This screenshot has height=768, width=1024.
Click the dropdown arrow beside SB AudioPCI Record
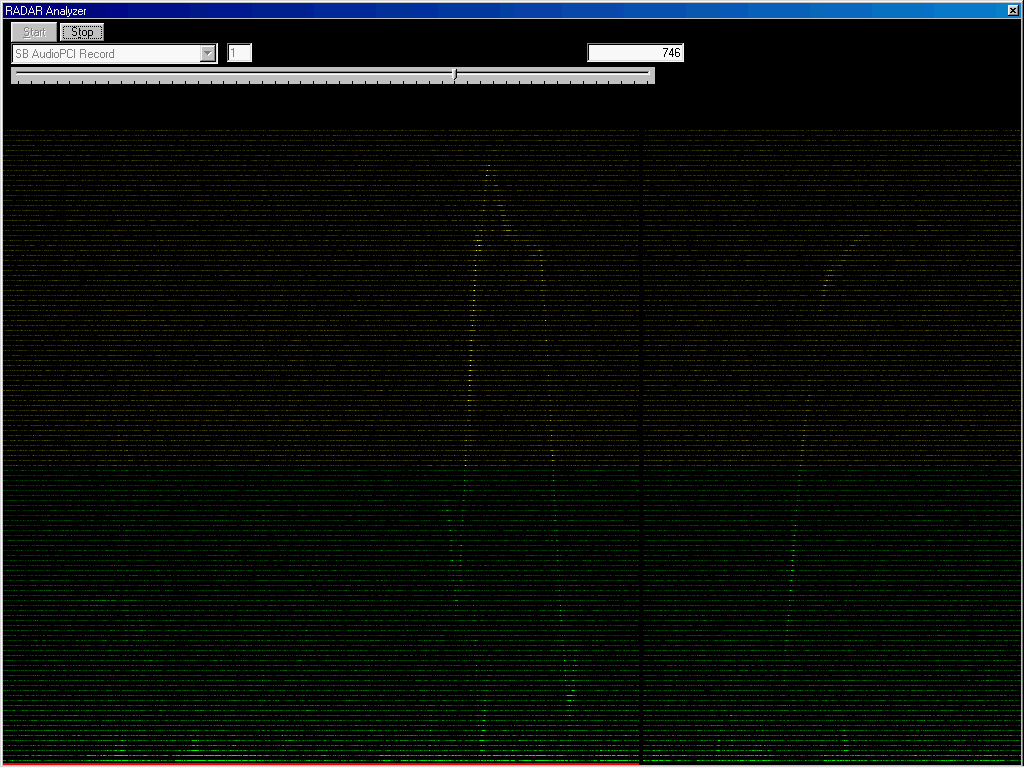(x=208, y=54)
